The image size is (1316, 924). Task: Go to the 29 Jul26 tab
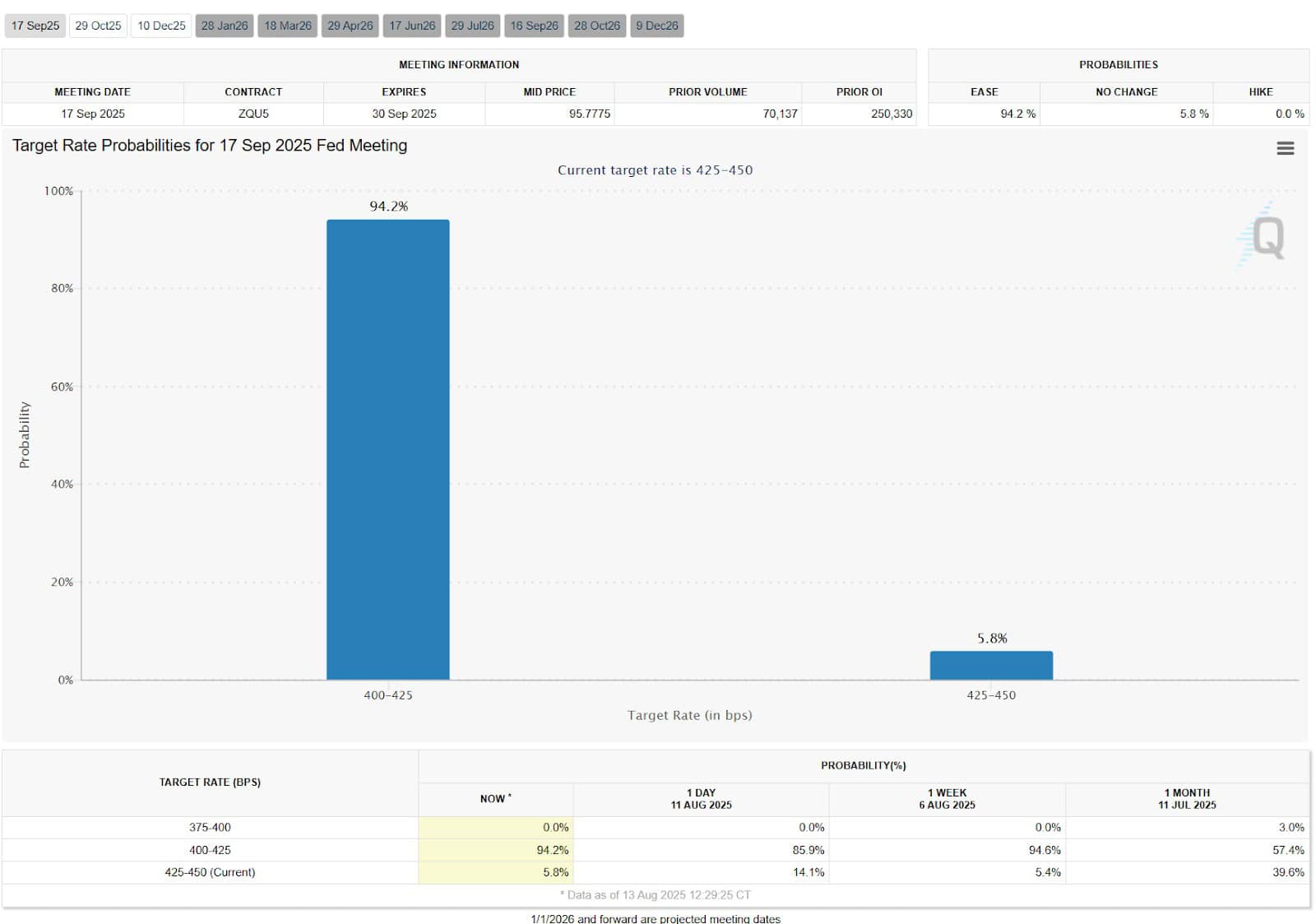click(x=473, y=26)
